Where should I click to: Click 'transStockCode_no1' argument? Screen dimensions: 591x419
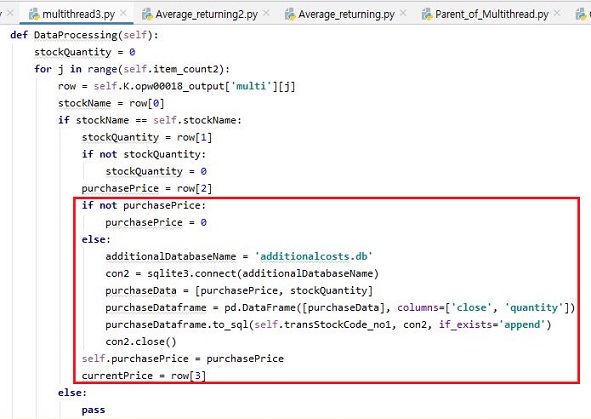[x=337, y=324]
